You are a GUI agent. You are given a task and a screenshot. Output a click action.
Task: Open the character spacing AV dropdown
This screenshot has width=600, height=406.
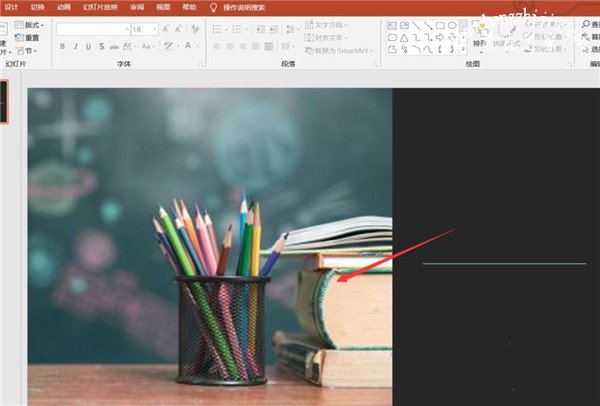[x=129, y=46]
